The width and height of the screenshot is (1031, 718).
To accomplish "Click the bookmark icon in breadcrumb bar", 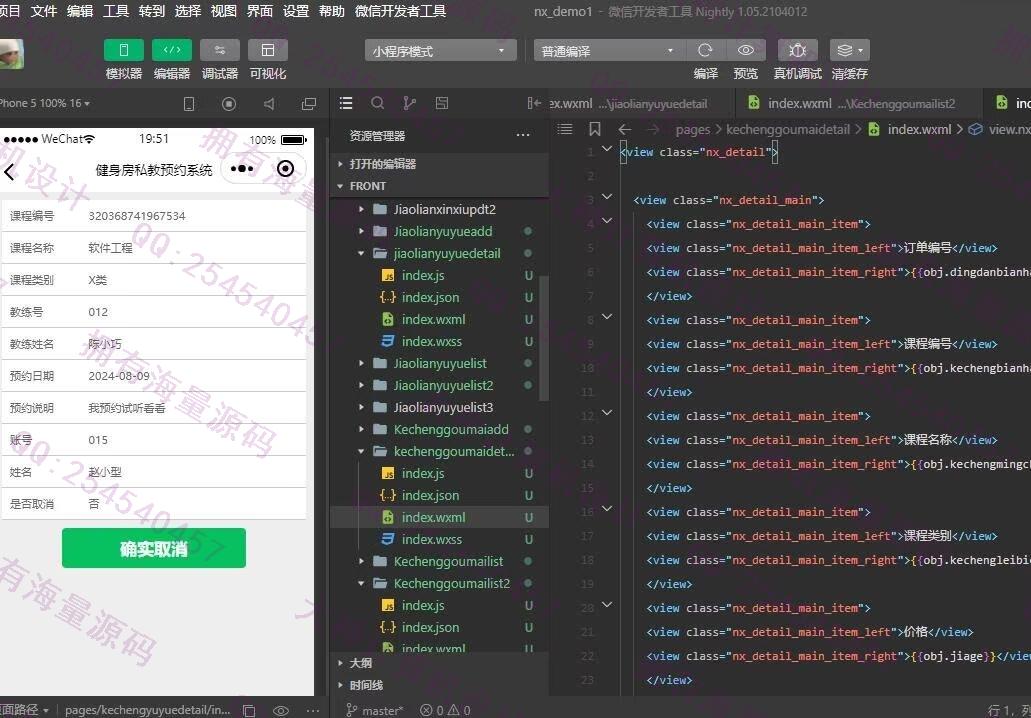I will pos(594,130).
